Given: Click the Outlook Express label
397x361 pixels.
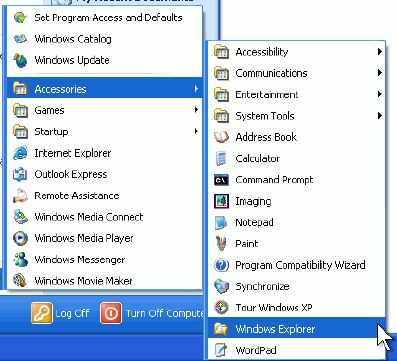Looking at the screenshot, I should (x=71, y=174).
